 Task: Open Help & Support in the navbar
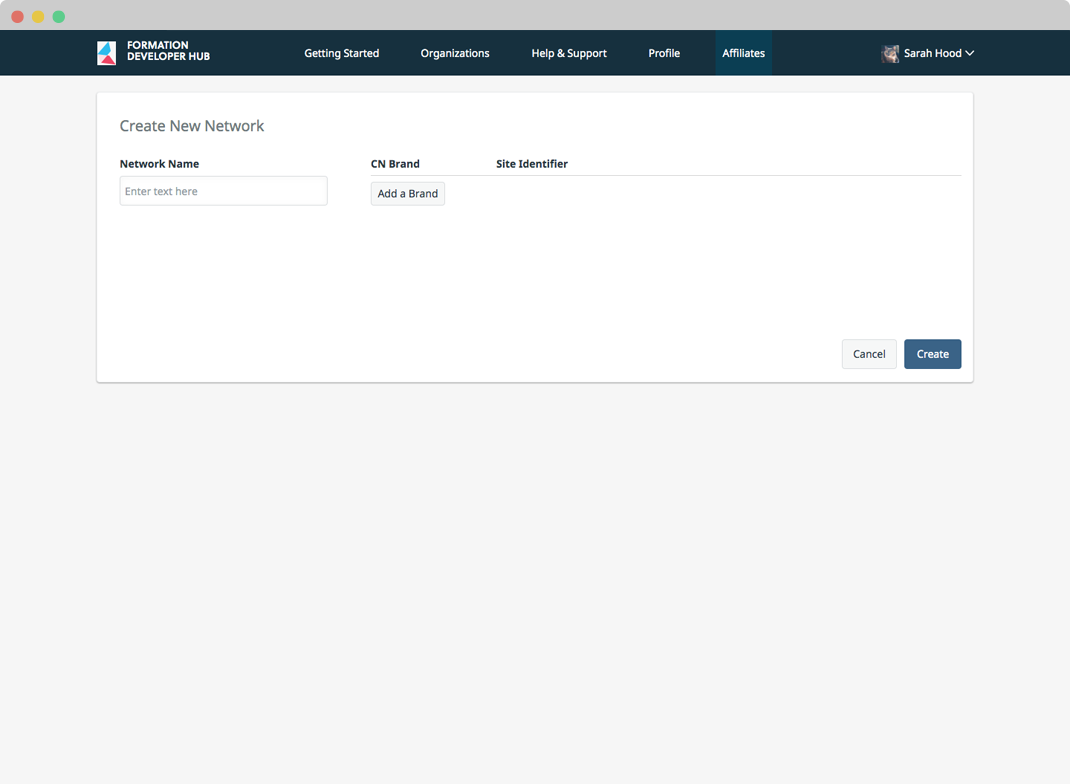[x=569, y=53]
